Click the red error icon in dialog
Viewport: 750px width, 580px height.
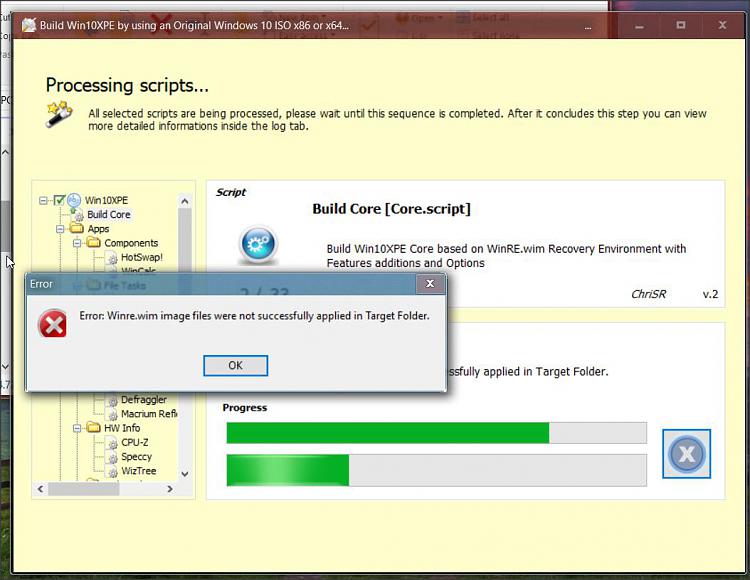point(53,324)
